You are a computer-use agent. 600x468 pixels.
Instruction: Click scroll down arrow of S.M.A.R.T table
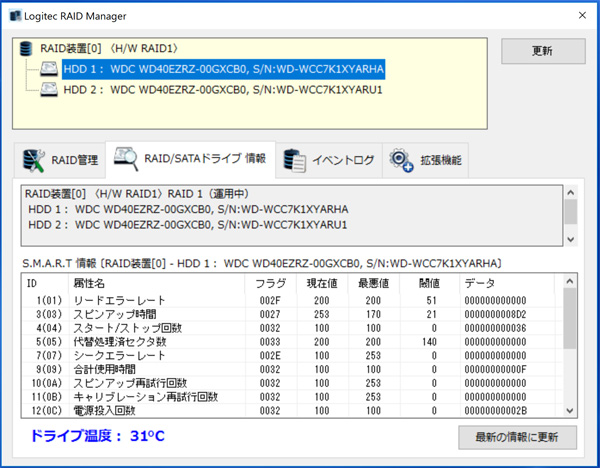click(570, 411)
